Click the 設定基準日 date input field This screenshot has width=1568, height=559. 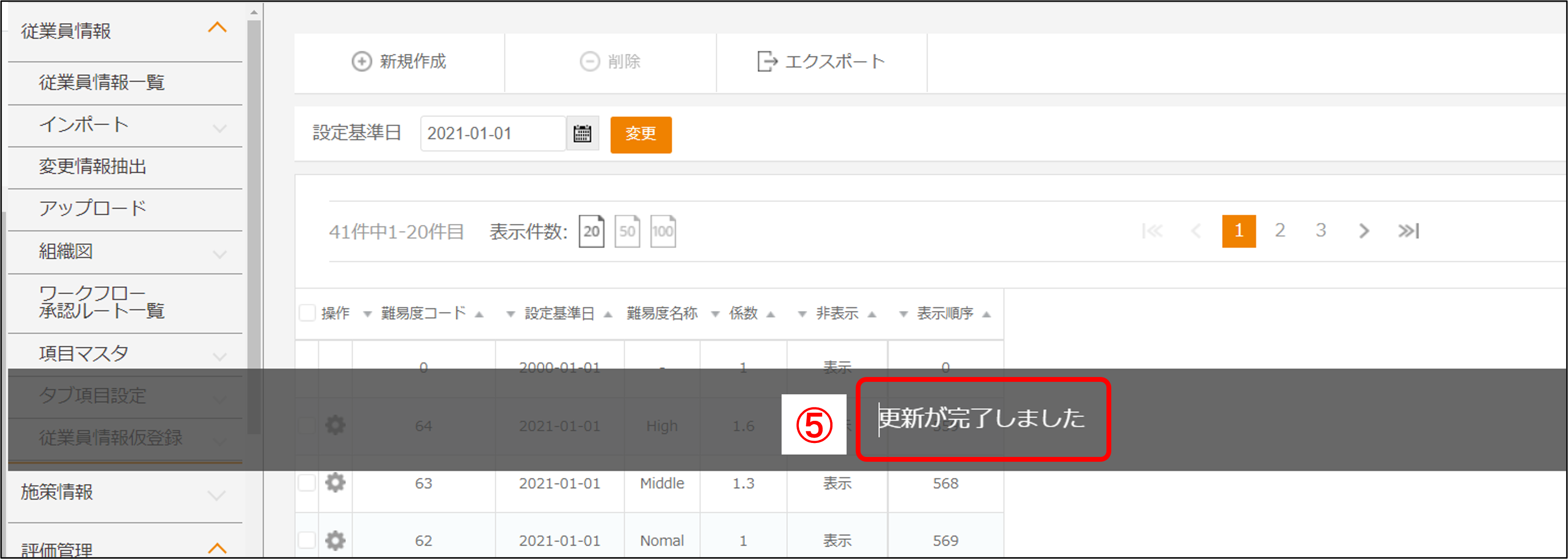pyautogui.click(x=492, y=133)
